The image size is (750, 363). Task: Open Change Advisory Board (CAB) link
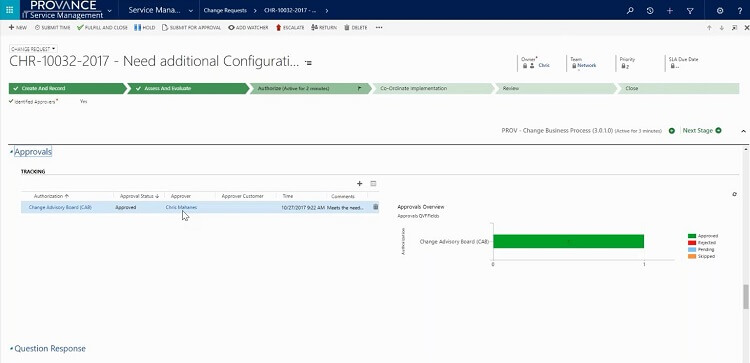click(60, 208)
